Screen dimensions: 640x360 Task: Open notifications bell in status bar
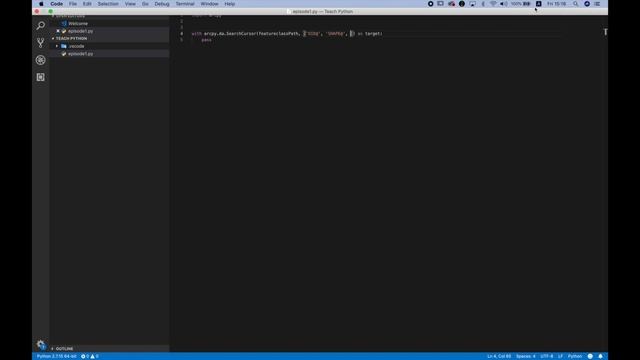click(x=600, y=356)
